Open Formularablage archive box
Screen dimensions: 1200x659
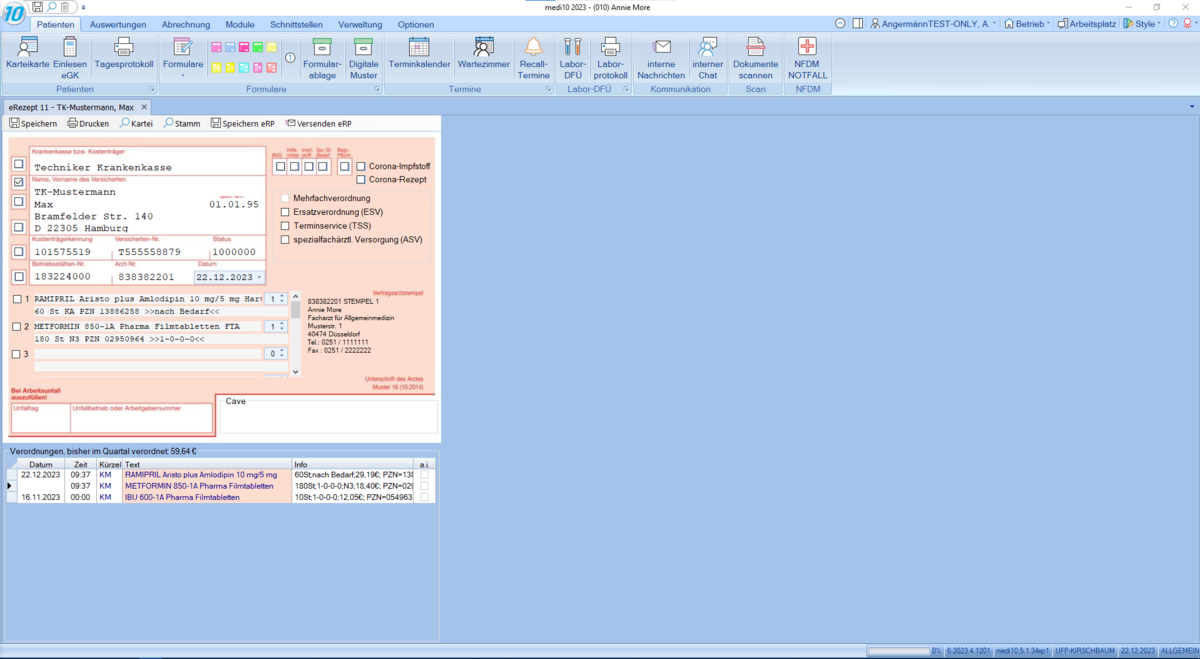(x=322, y=57)
